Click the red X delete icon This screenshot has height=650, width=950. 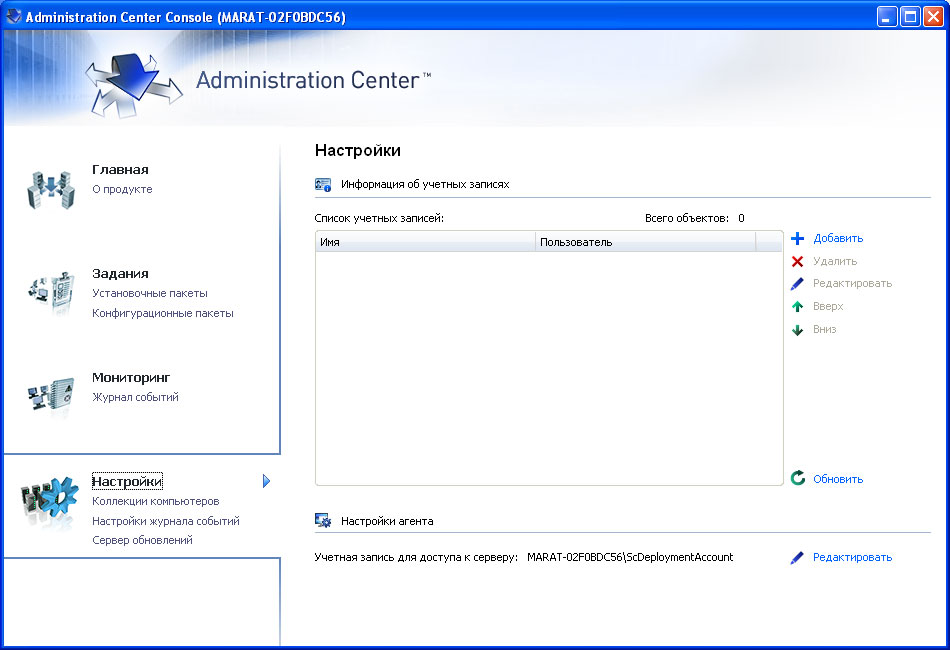click(797, 261)
